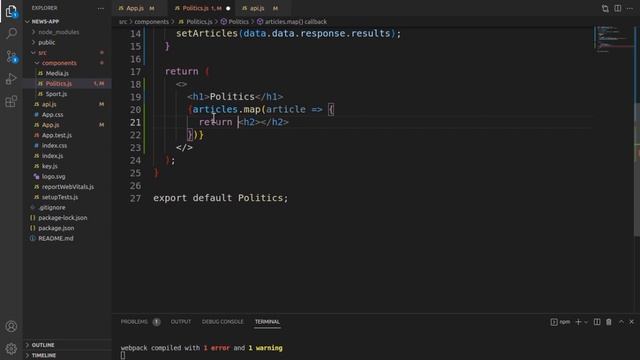
Task: Open Explorer more actions ellipsis
Action: [x=100, y=8]
